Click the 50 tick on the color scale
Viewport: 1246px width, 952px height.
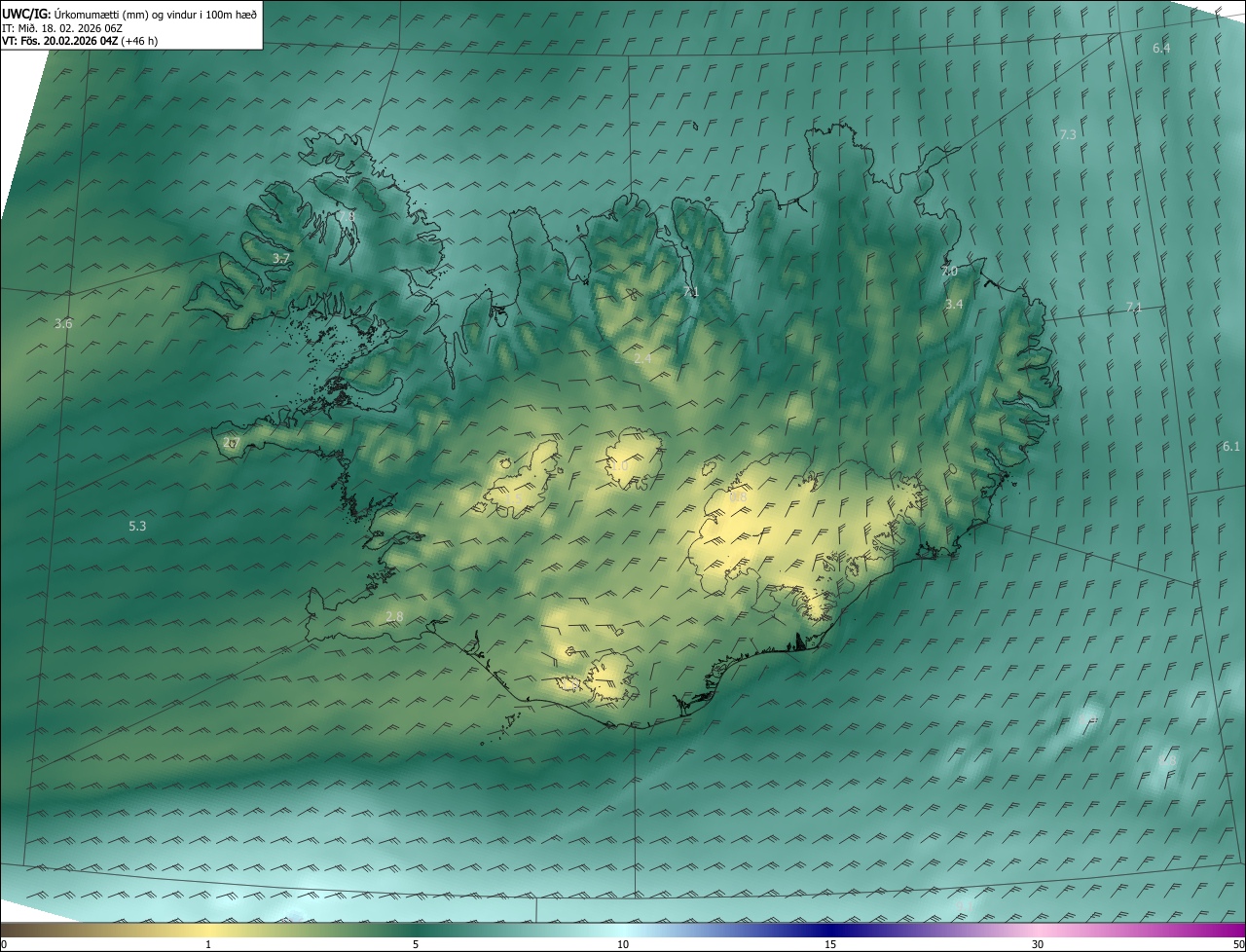(x=1238, y=944)
